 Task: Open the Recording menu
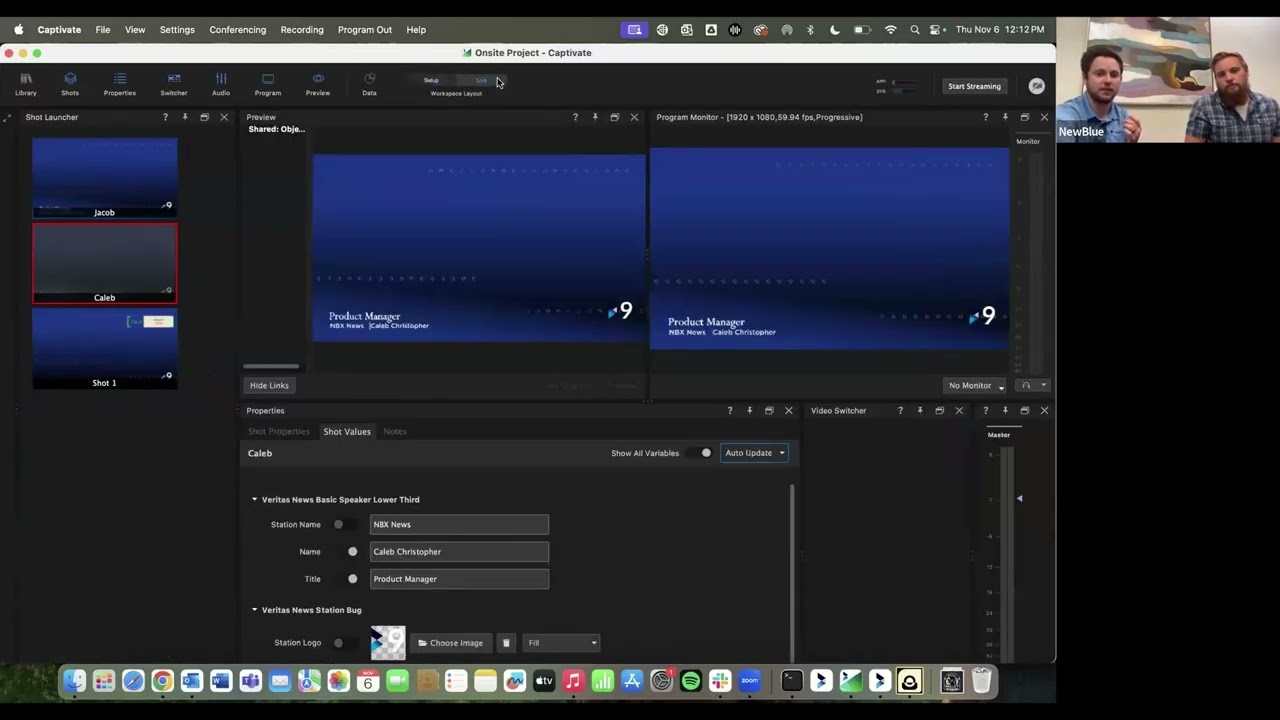[302, 30]
